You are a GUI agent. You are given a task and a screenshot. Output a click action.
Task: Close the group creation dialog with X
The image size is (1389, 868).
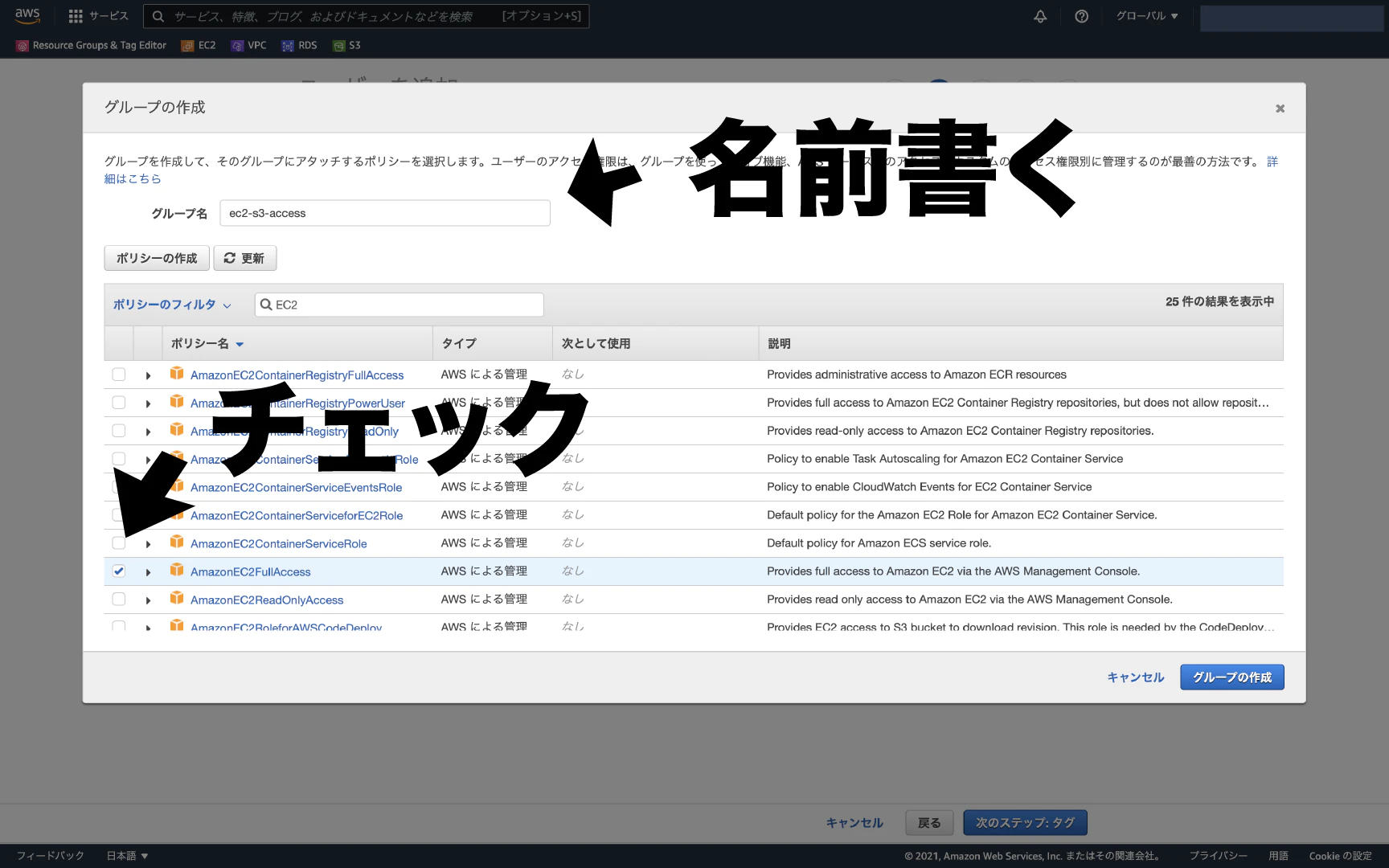pyautogui.click(x=1280, y=108)
